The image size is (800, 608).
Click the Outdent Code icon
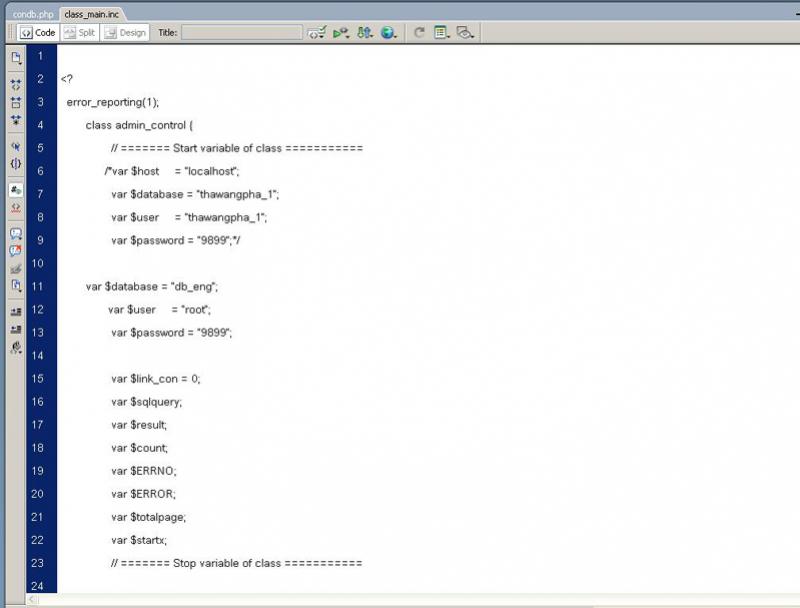tap(16, 330)
